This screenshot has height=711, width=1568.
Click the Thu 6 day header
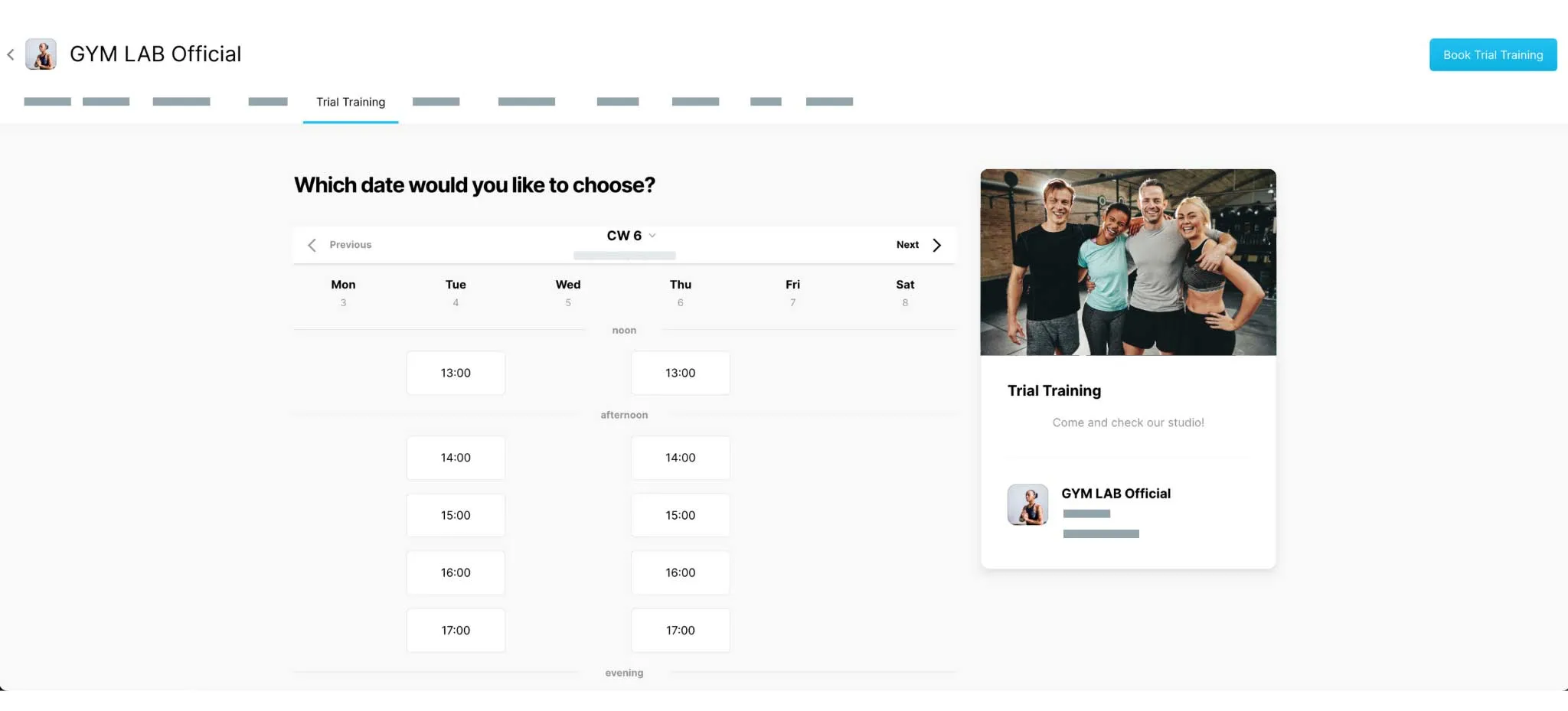(681, 292)
